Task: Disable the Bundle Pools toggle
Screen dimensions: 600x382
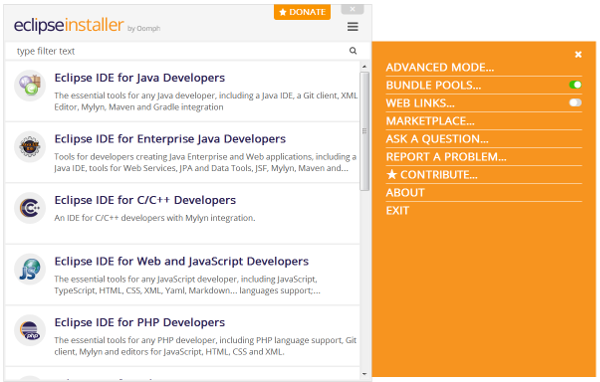Action: (575, 85)
